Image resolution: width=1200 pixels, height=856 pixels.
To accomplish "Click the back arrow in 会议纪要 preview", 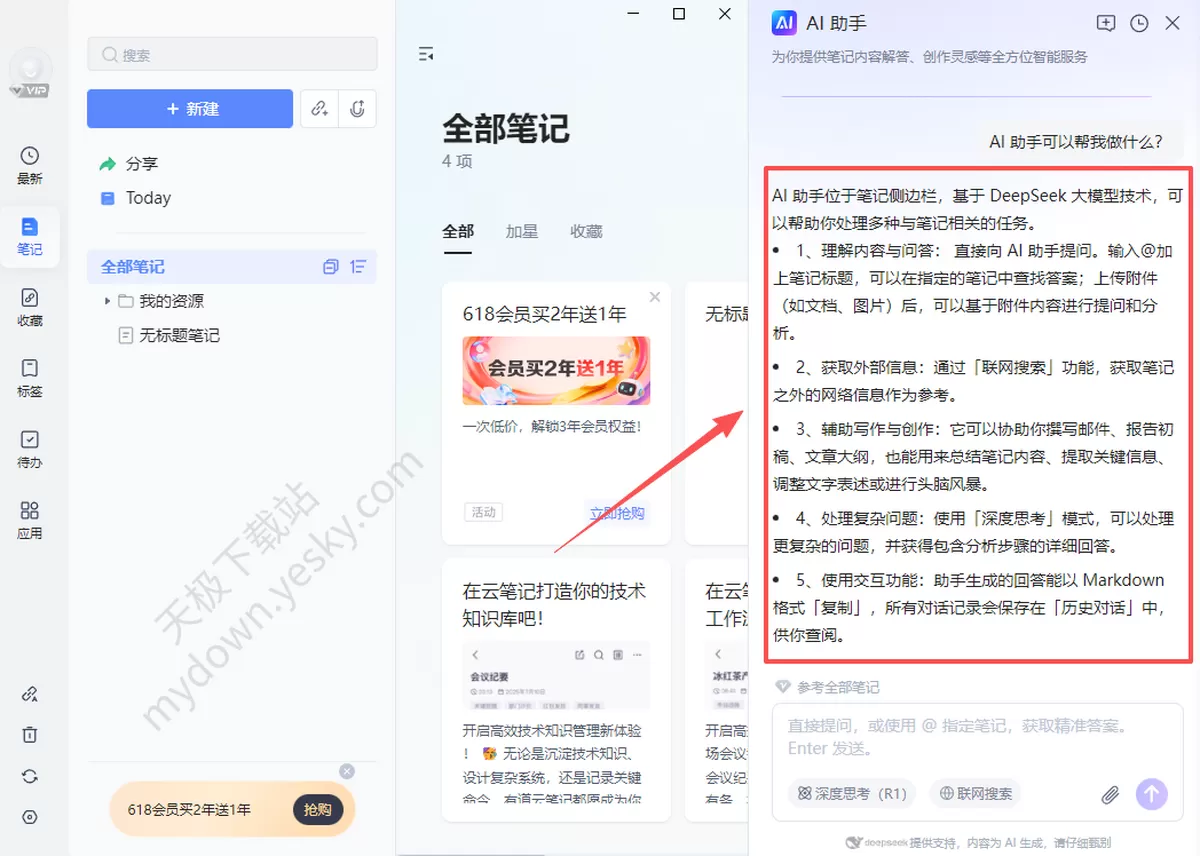I will [475, 655].
